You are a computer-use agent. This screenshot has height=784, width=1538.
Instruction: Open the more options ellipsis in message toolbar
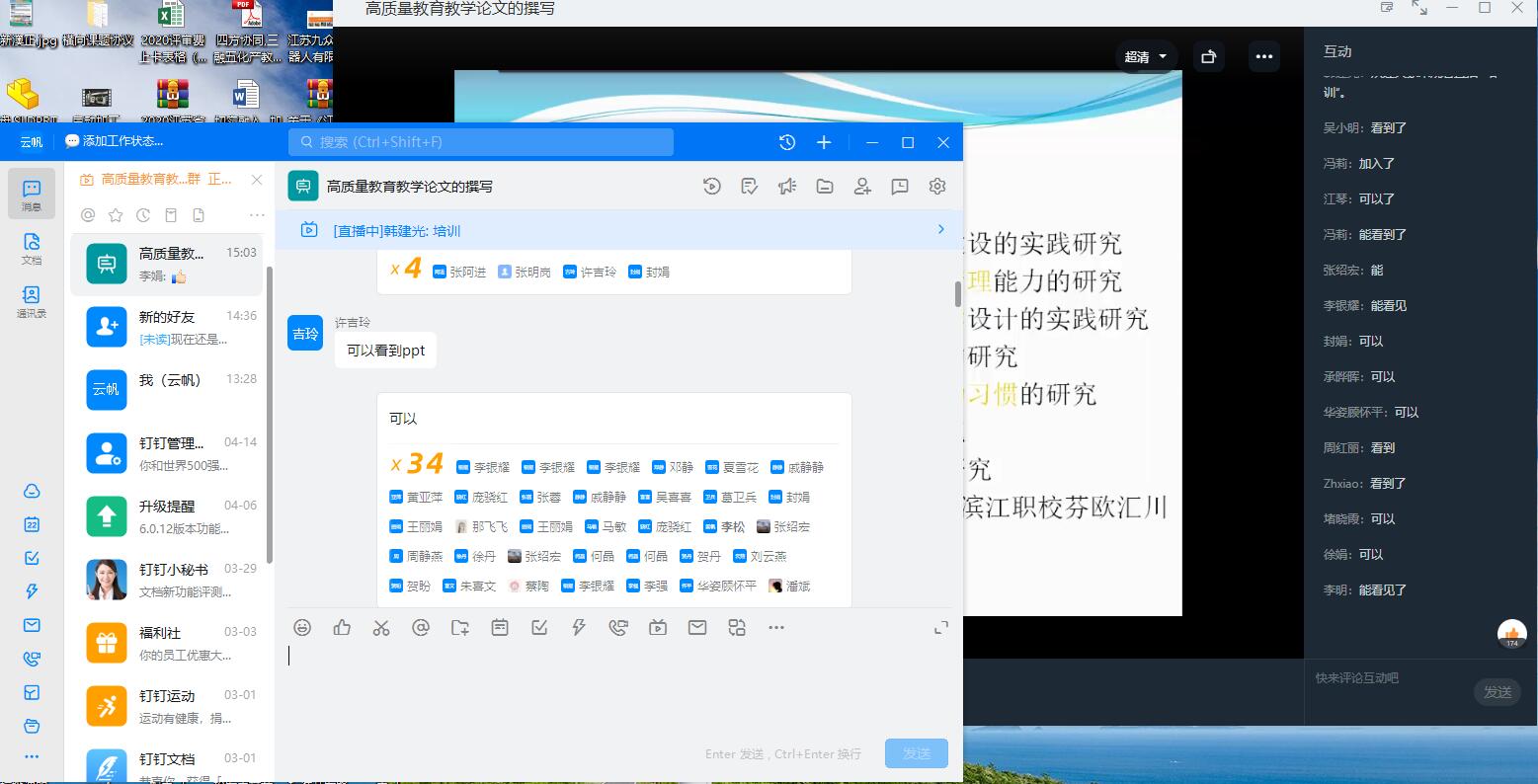(776, 627)
